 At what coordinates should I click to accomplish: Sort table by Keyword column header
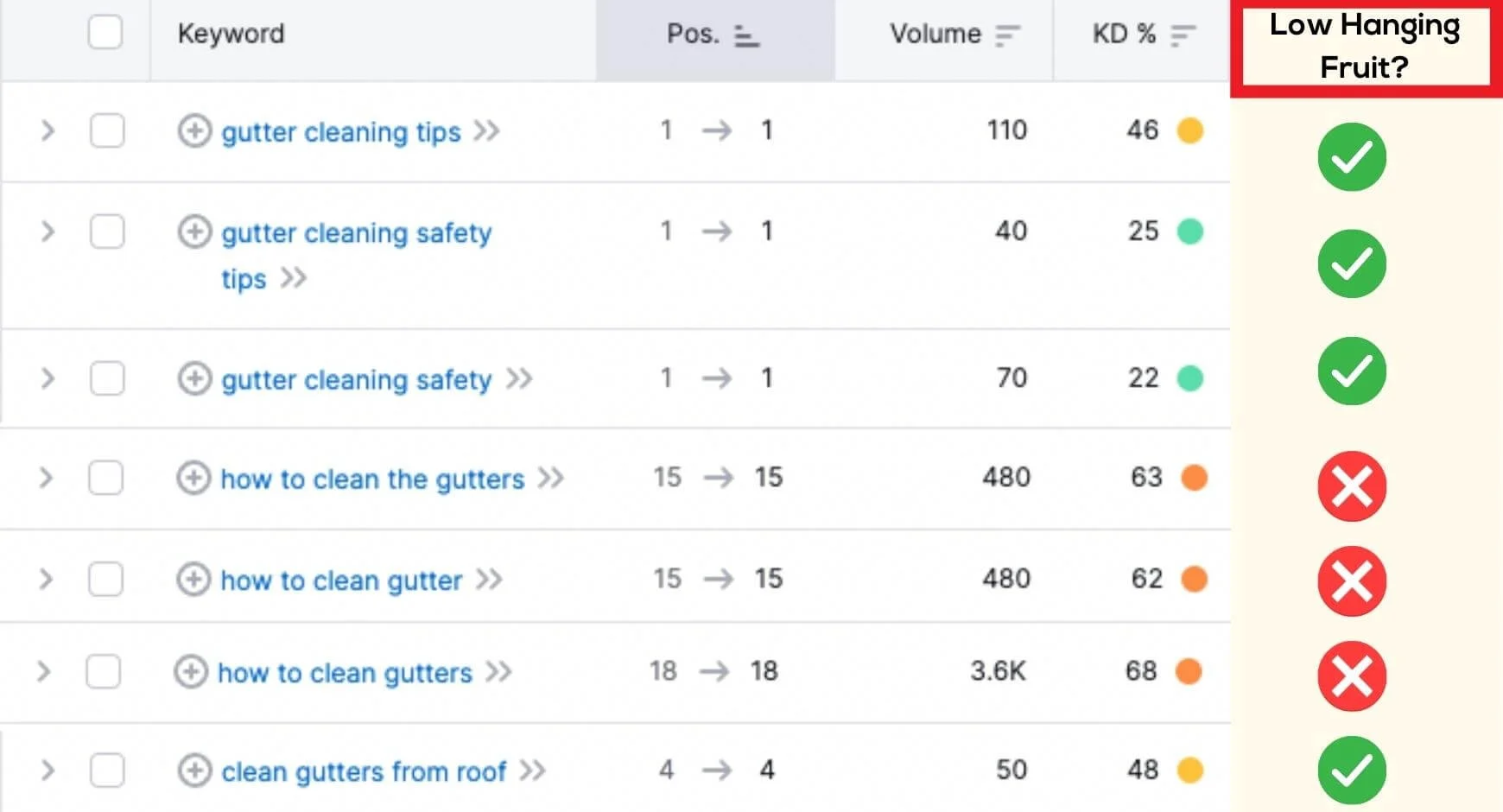tap(231, 34)
